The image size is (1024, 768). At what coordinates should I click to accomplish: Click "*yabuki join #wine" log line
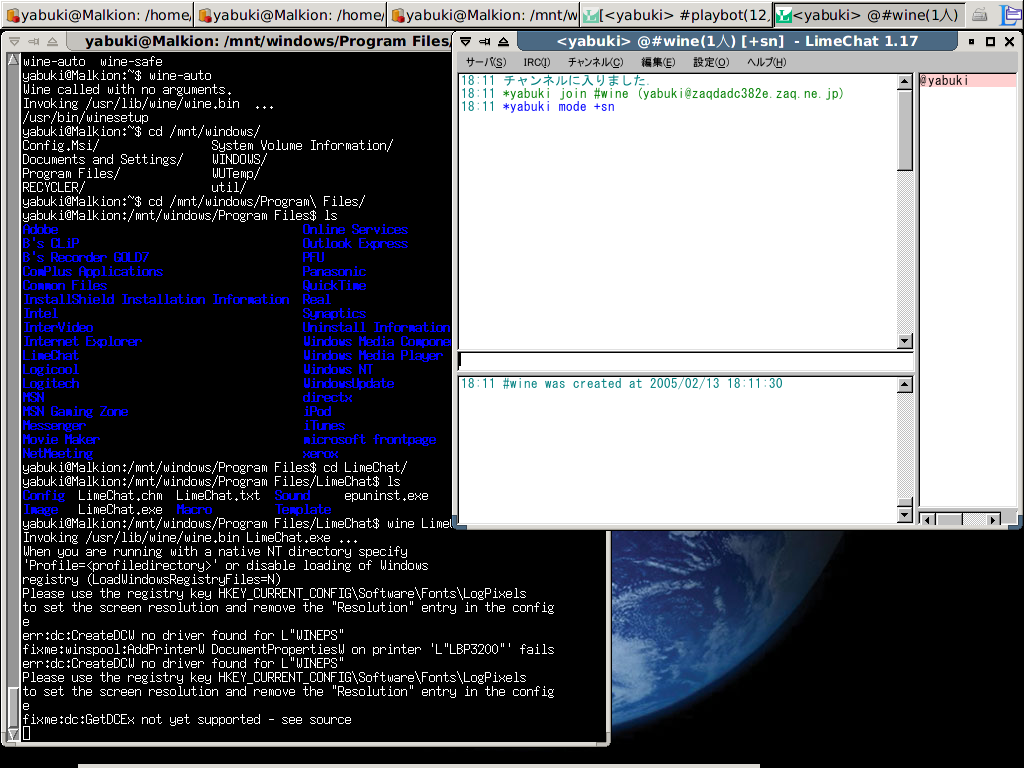pyautogui.click(x=652, y=93)
